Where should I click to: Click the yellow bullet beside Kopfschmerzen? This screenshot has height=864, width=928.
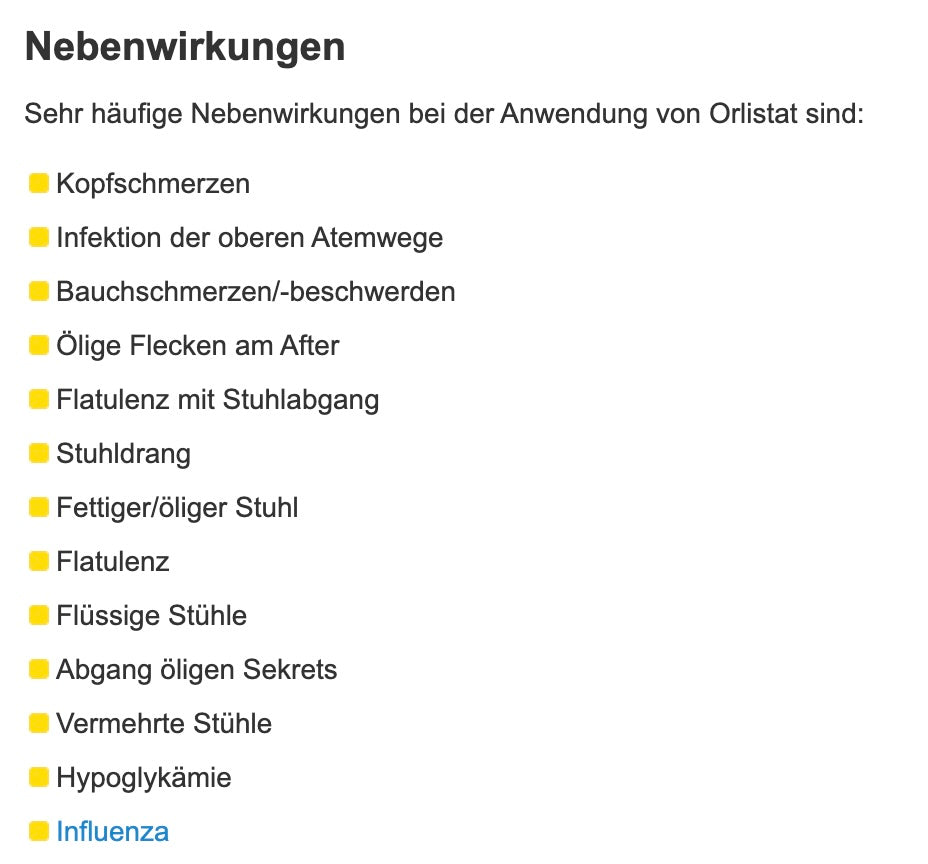pos(39,183)
